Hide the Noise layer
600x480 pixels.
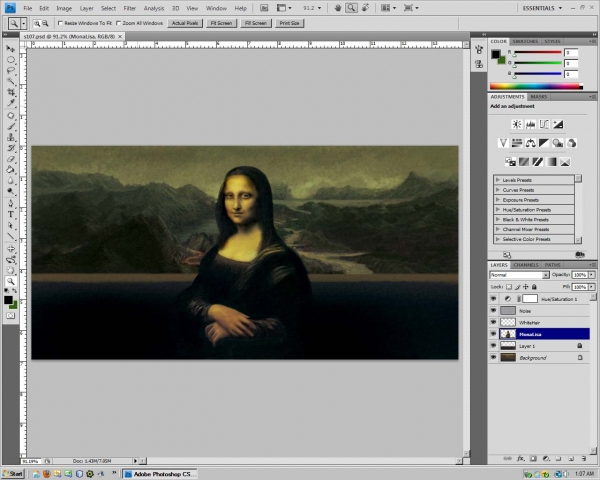pyautogui.click(x=493, y=310)
